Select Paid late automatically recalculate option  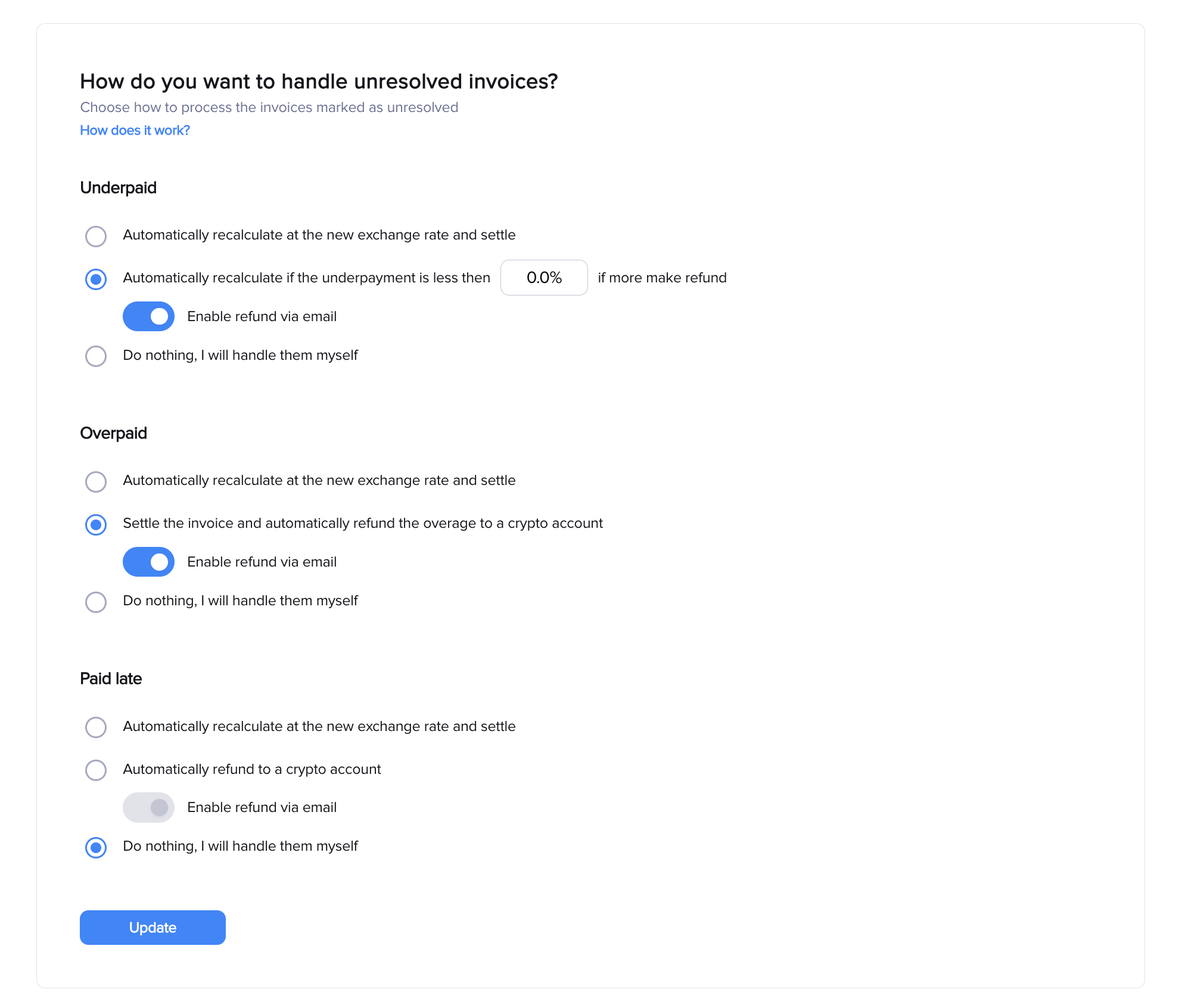(96, 727)
